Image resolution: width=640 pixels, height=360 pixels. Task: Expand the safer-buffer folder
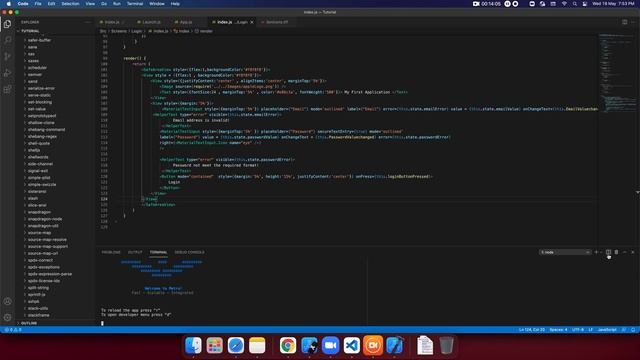pyautogui.click(x=39, y=40)
